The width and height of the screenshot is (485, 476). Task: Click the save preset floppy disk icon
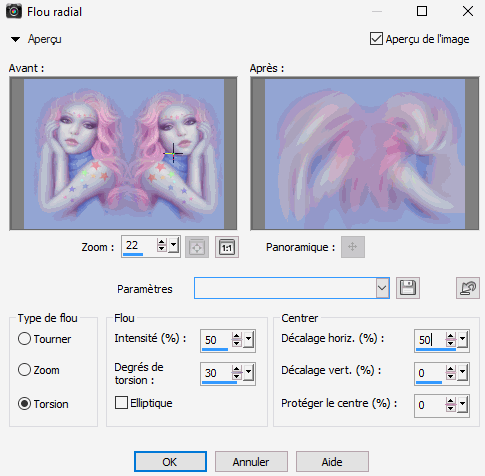pyautogui.click(x=408, y=288)
